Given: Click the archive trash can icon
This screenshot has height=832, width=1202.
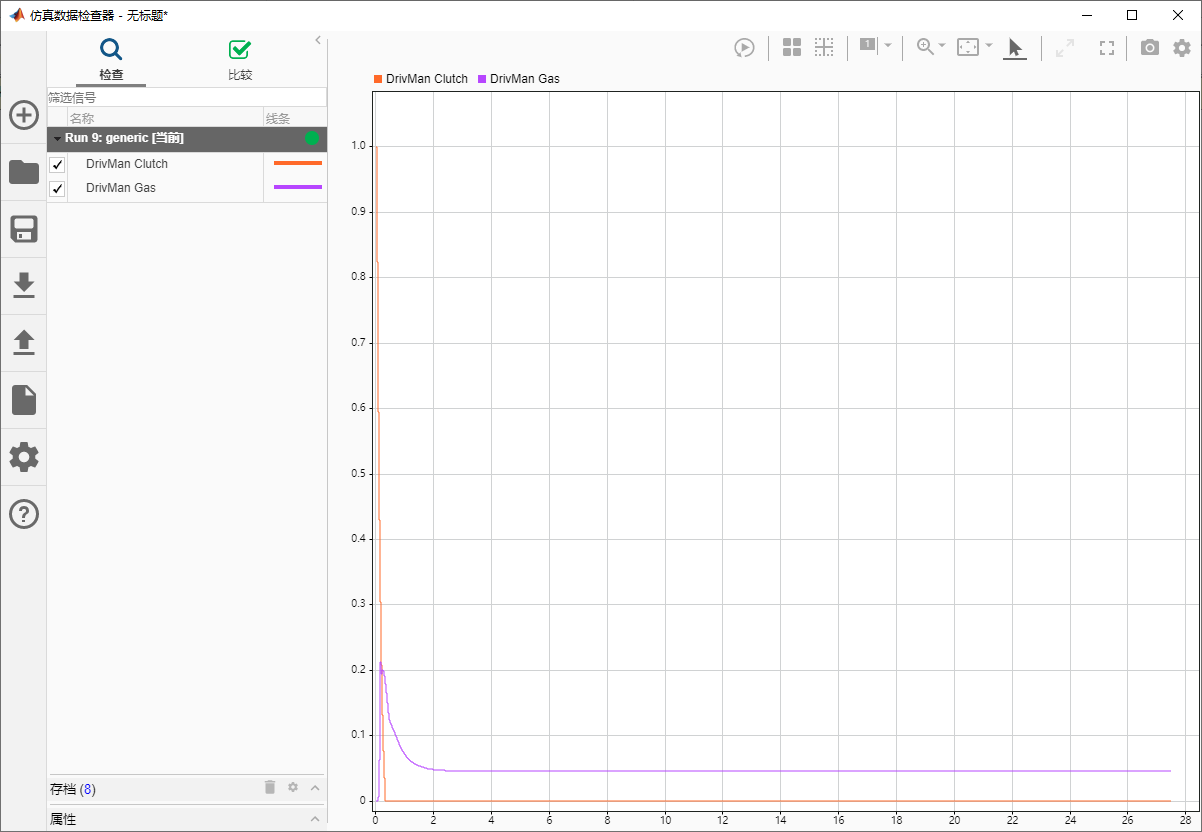Looking at the screenshot, I should point(270,787).
